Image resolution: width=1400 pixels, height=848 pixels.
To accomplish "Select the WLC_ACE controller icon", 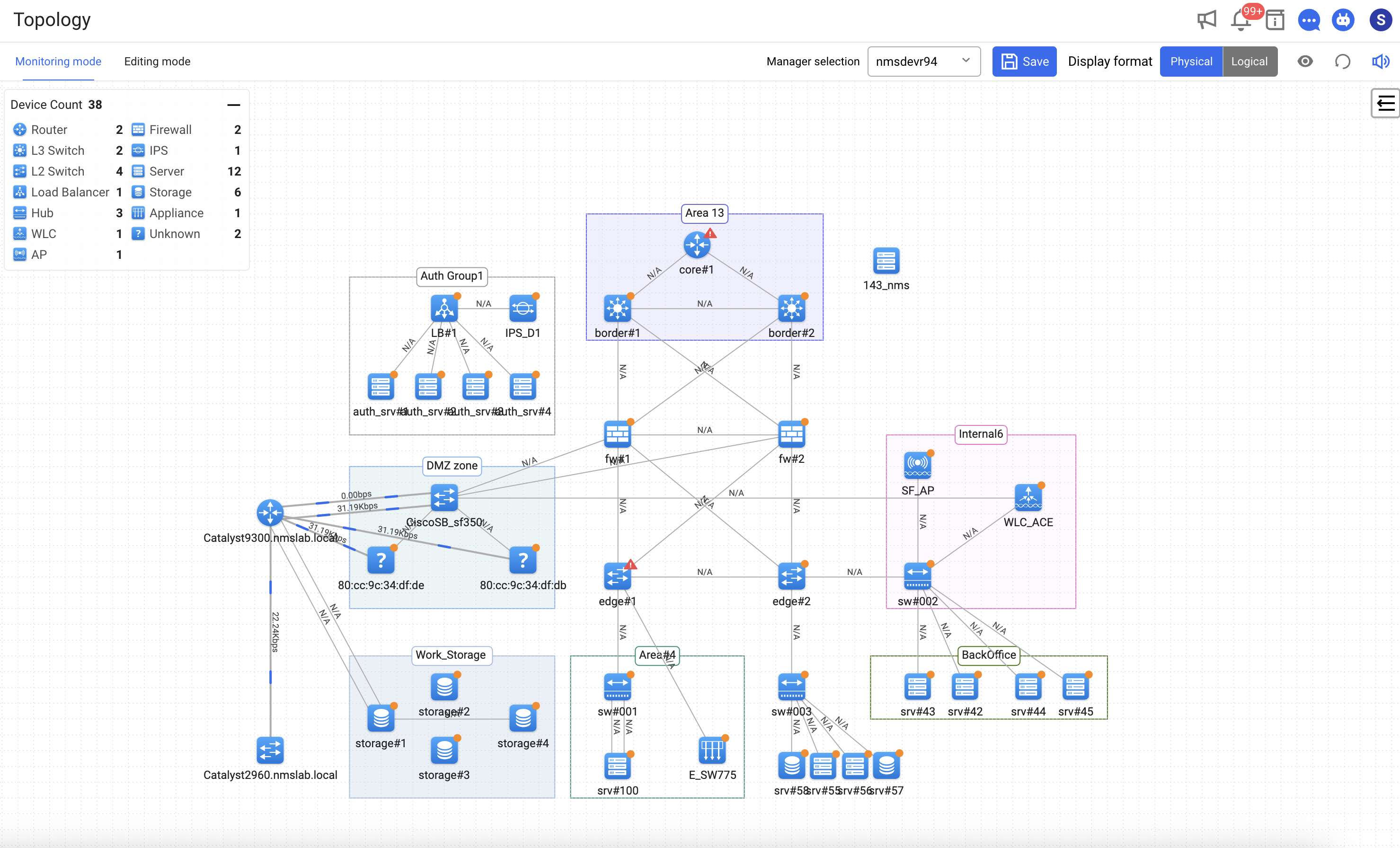I will 1028,497.
